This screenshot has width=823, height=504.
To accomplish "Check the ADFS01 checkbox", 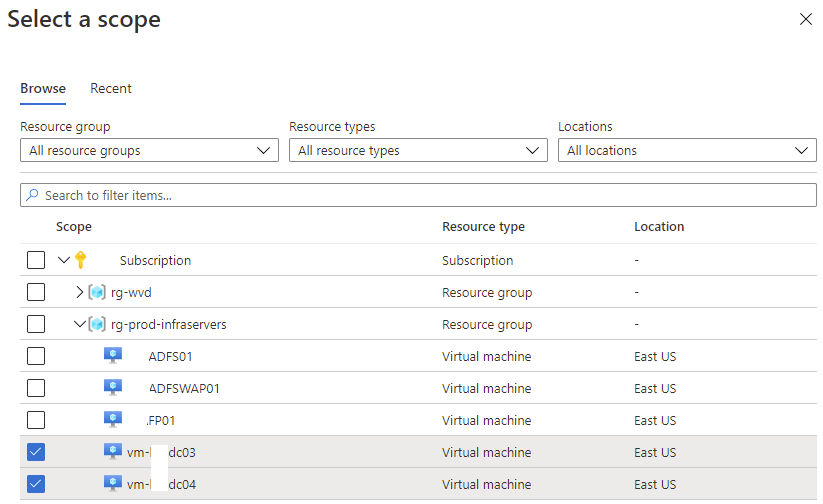I will coord(36,356).
